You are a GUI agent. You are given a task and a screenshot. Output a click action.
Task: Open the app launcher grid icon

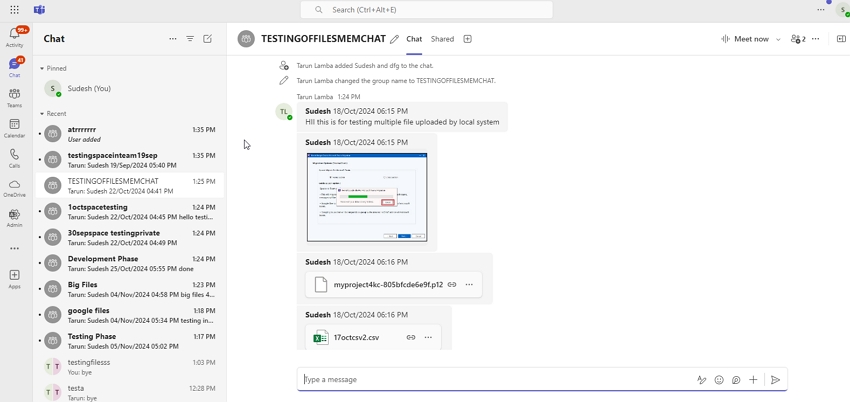click(15, 10)
